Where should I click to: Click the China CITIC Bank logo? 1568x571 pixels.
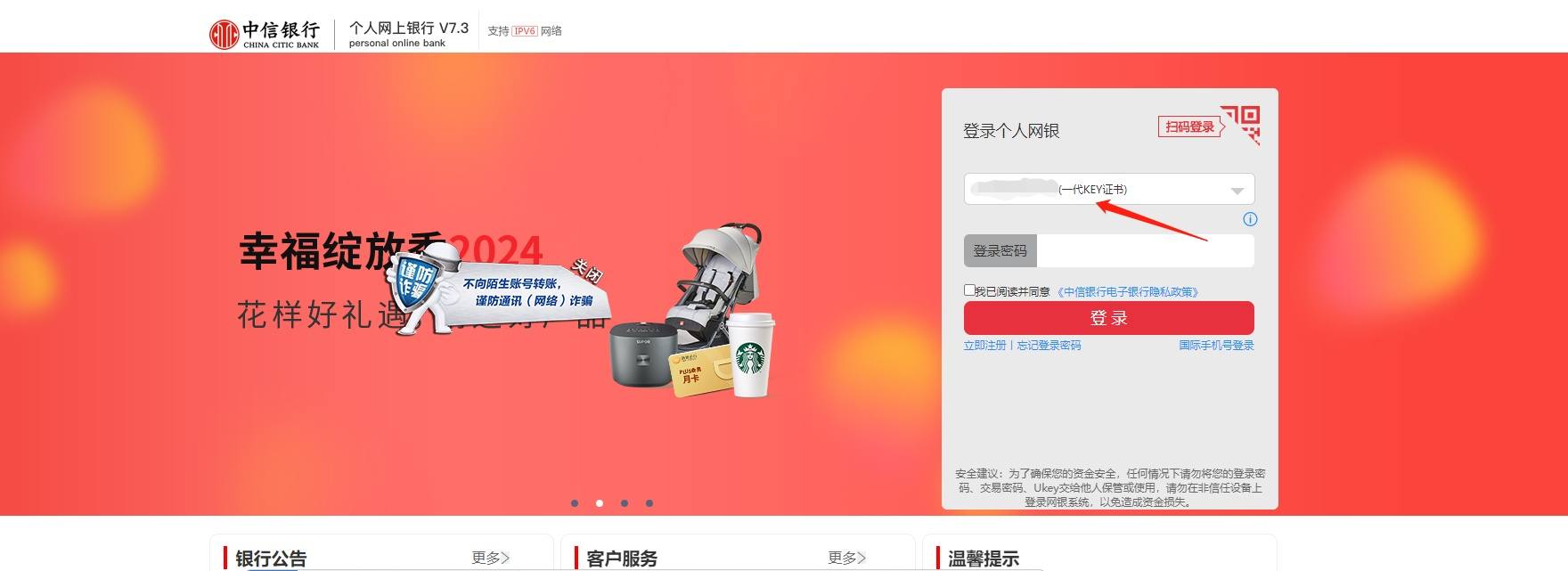click(264, 34)
